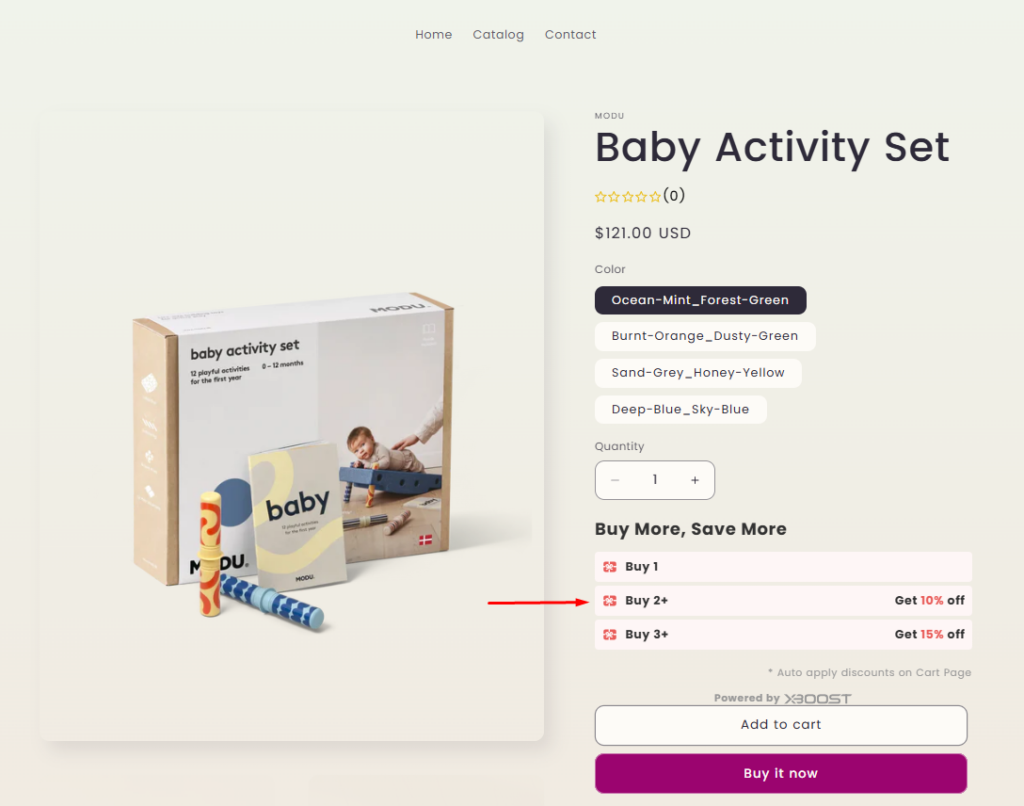
Task: Open the Home menu item
Action: pyautogui.click(x=434, y=35)
